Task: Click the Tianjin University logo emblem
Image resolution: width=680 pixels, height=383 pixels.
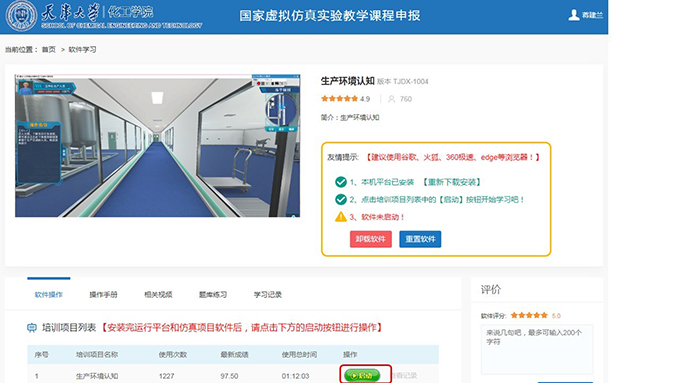Action: [21, 16]
